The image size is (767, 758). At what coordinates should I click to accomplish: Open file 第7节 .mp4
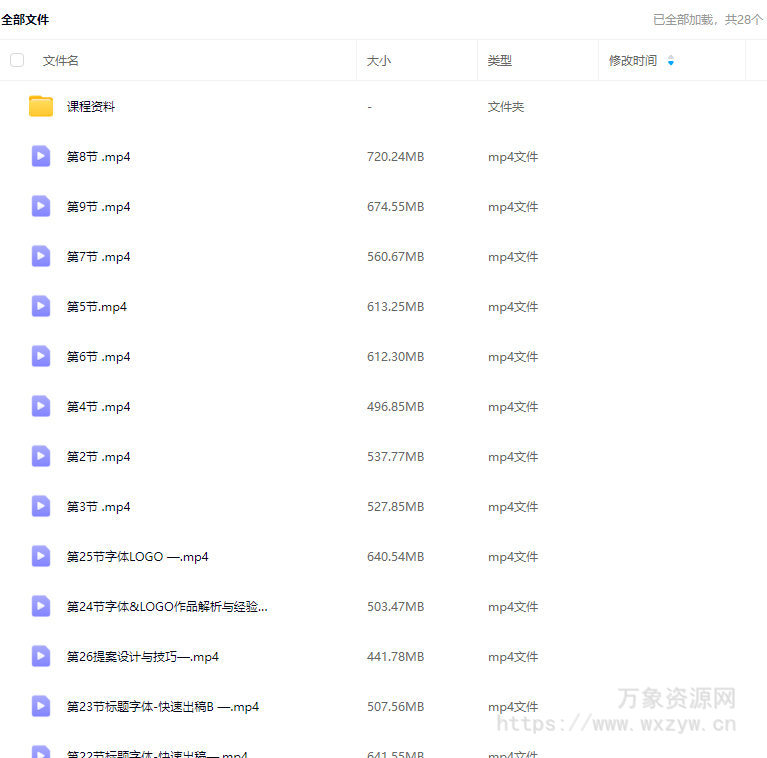pos(98,257)
